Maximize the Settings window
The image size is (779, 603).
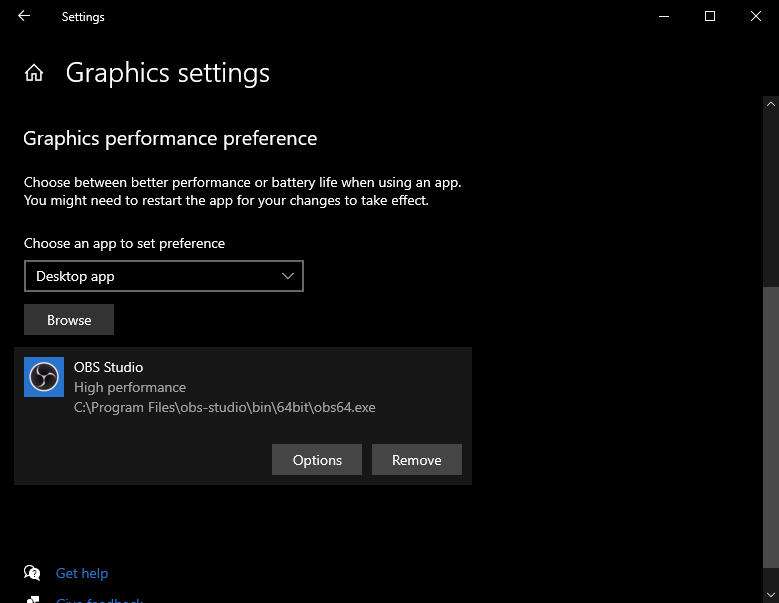pos(710,16)
